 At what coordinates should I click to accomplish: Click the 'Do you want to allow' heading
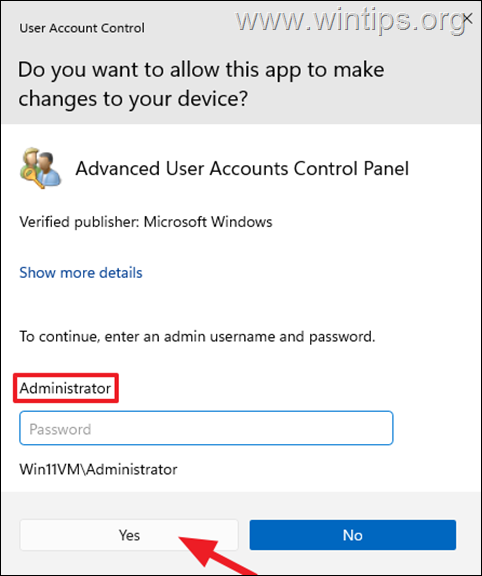click(201, 70)
